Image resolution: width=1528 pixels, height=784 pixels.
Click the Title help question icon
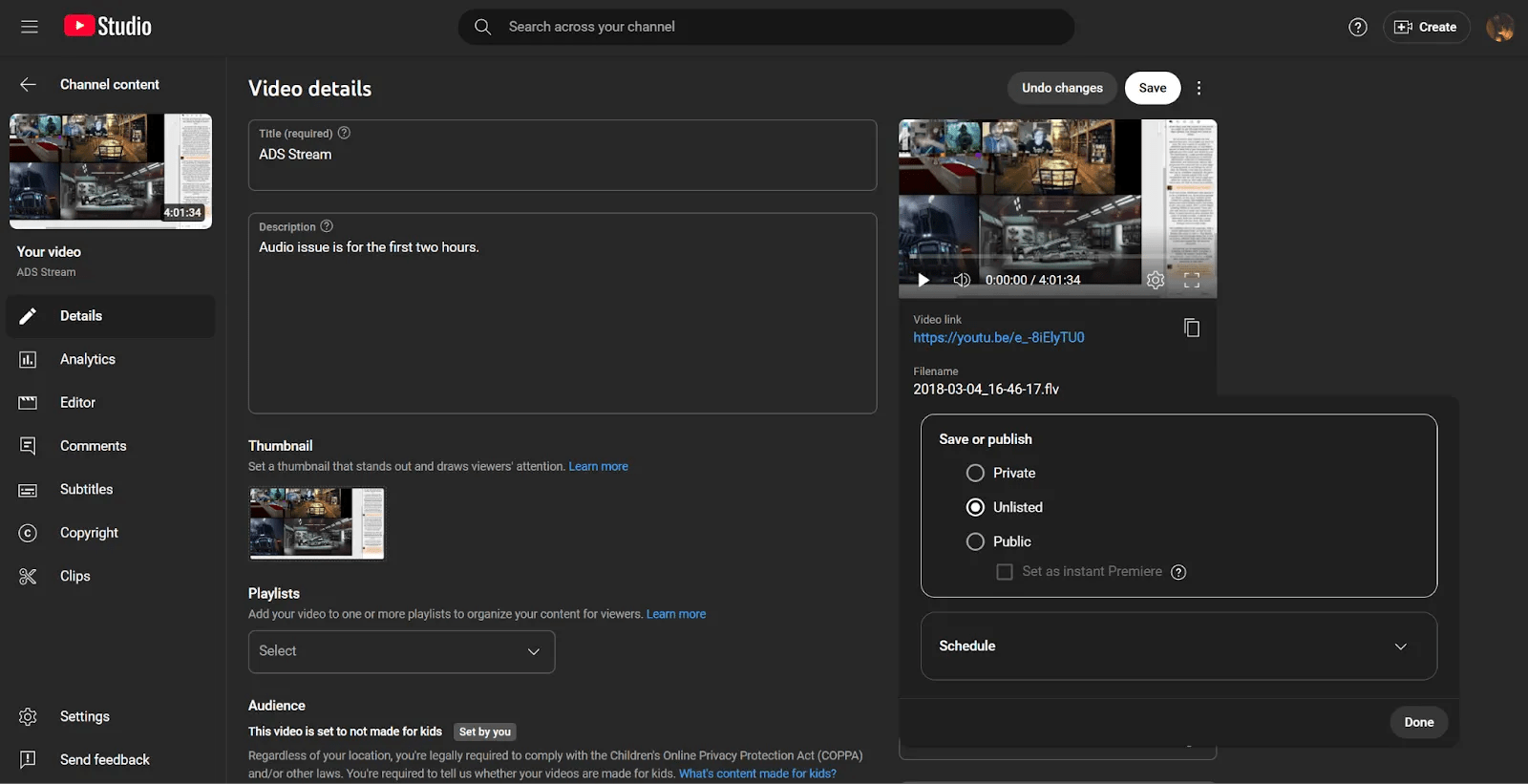pyautogui.click(x=344, y=133)
